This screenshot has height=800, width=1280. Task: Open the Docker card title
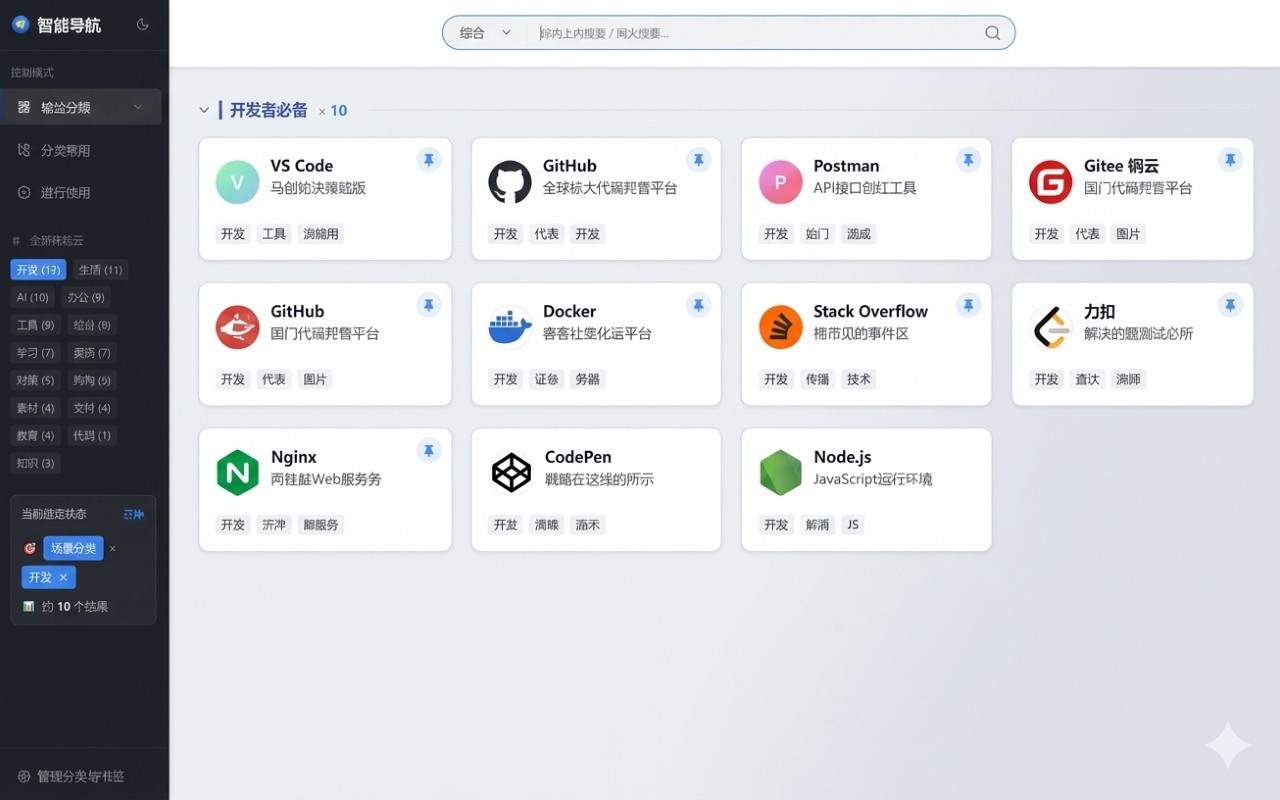569,311
